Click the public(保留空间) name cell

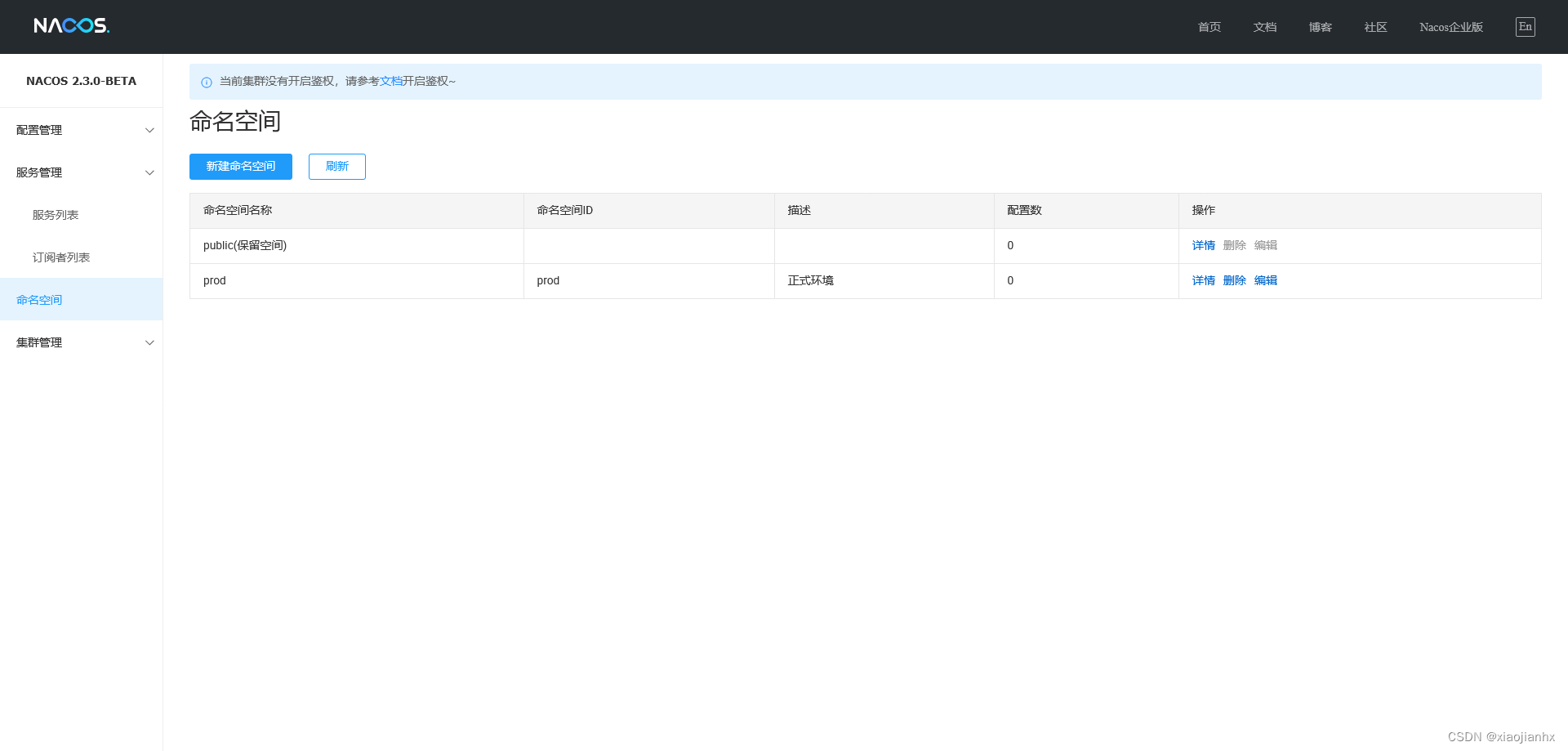click(357, 246)
